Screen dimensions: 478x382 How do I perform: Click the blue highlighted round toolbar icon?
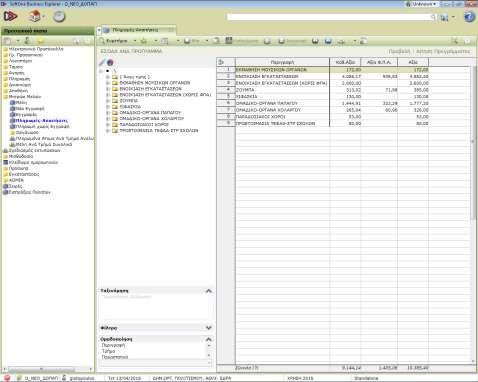328,41
